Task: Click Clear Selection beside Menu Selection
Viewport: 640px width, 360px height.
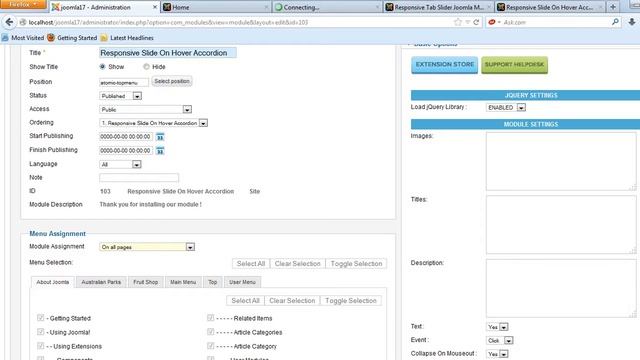Action: (x=298, y=264)
